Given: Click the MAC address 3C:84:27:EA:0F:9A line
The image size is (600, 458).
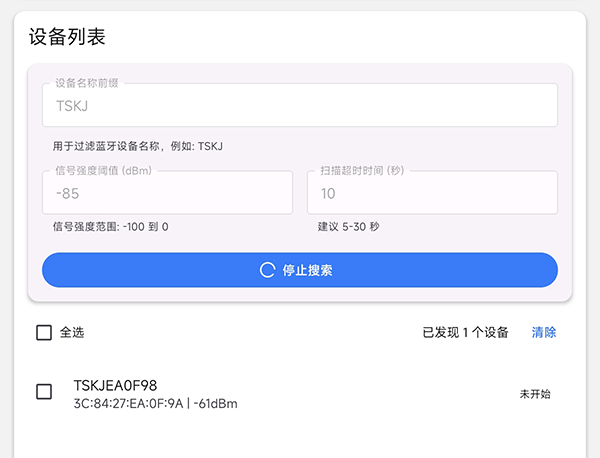Looking at the screenshot, I should (x=155, y=403).
